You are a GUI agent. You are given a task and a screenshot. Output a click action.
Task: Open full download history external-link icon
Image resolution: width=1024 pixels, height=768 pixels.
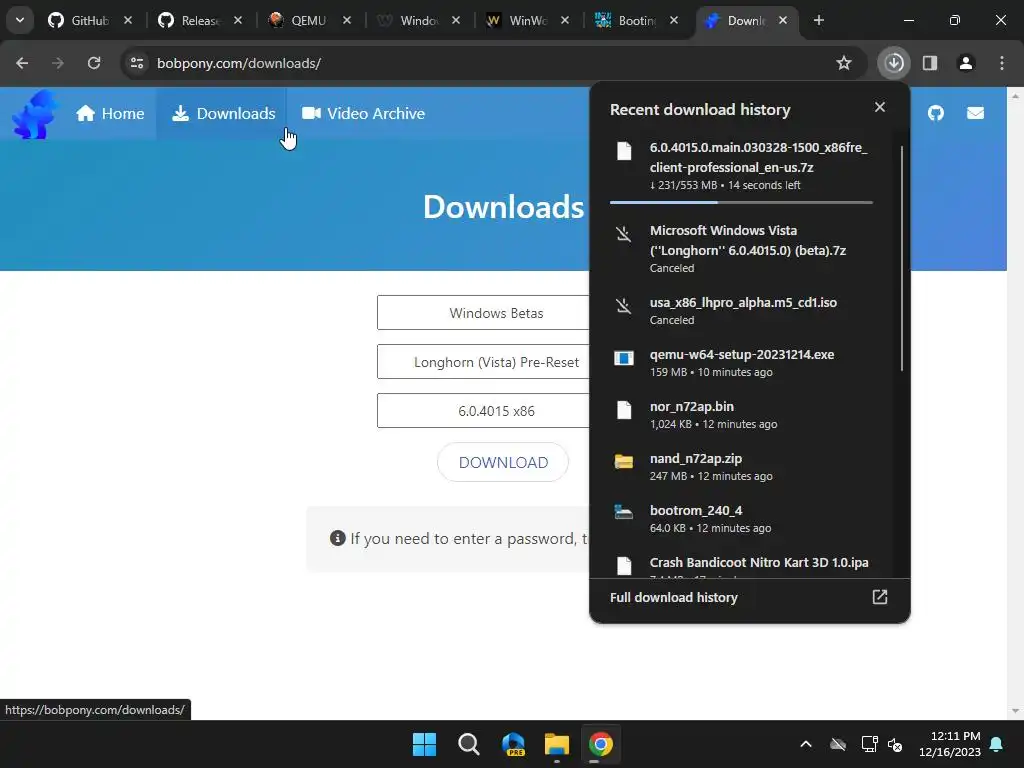pos(880,597)
